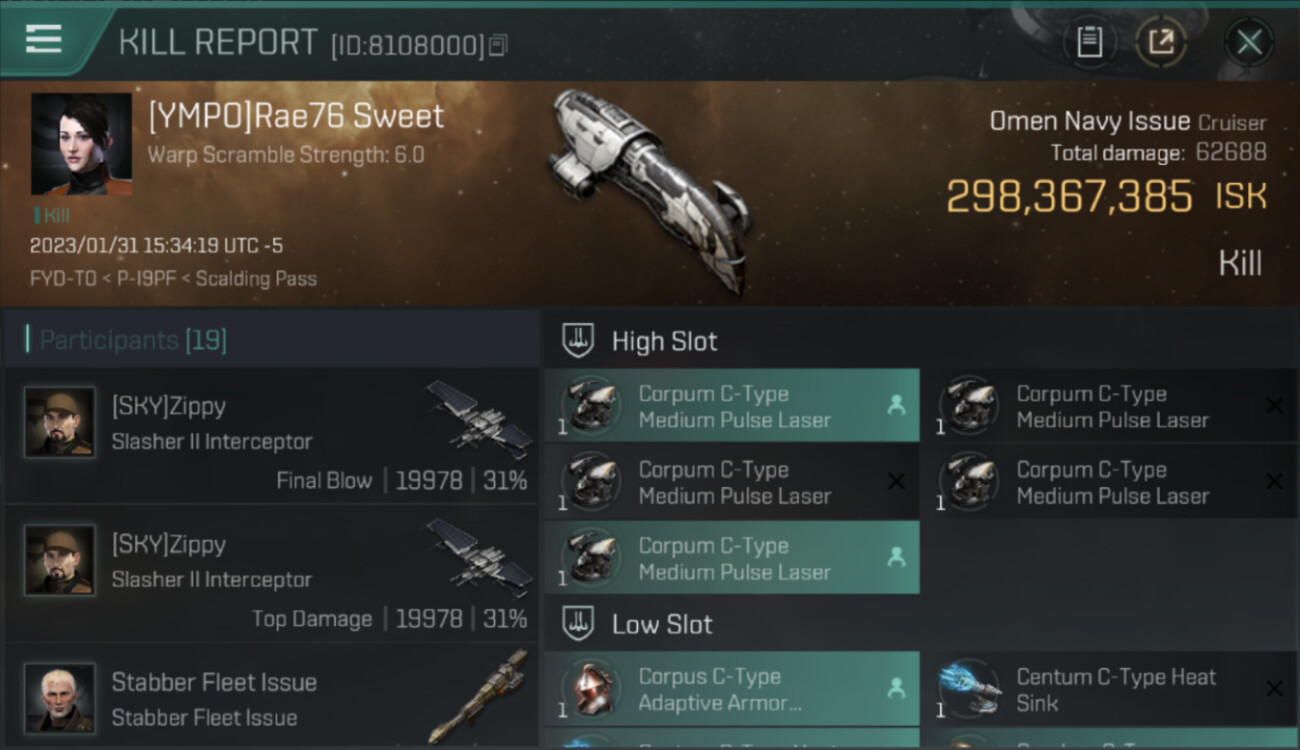This screenshot has width=1300, height=750.
Task: Select Zippy's Top Damage participant entry
Action: tap(271, 574)
